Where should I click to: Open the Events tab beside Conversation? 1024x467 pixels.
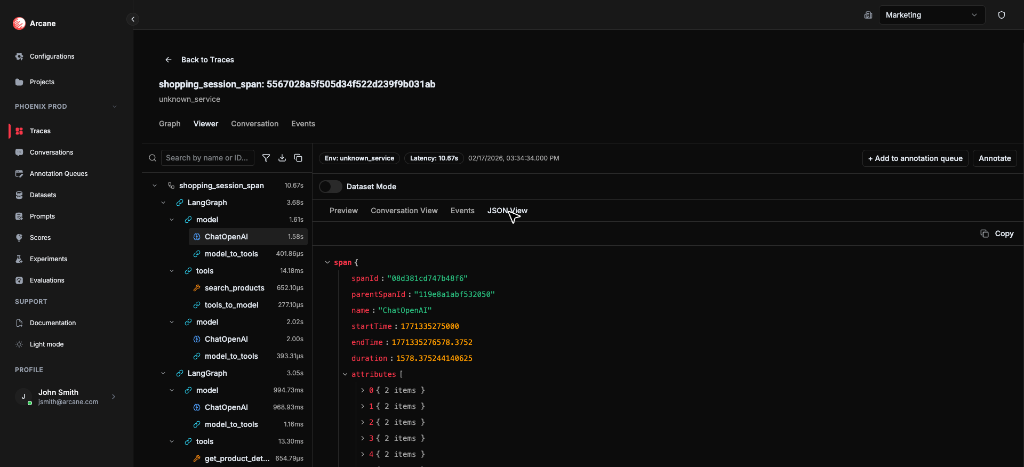[303, 123]
